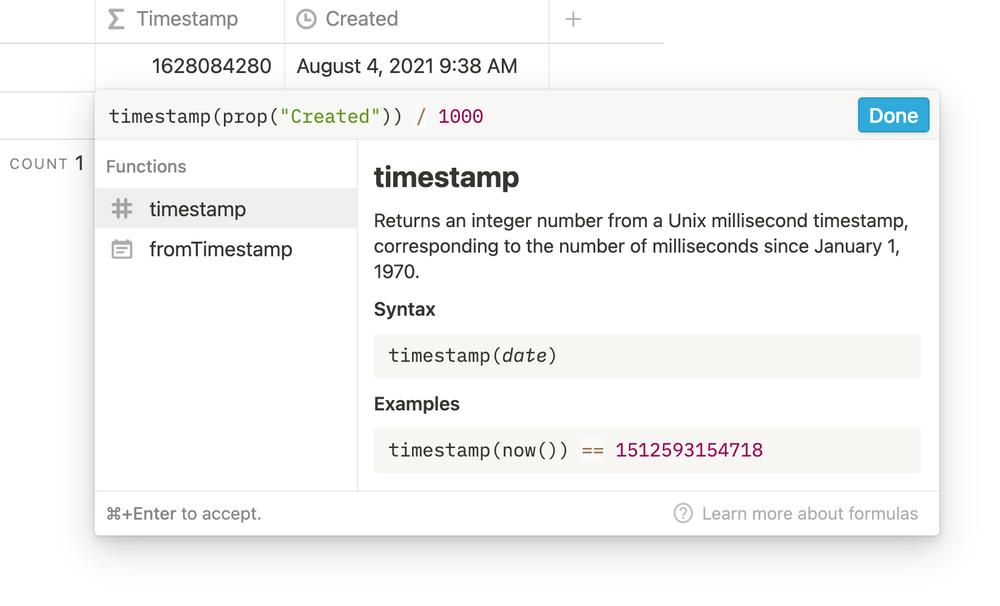
Task: Open the Learn more about formulas link
Action: tap(809, 514)
